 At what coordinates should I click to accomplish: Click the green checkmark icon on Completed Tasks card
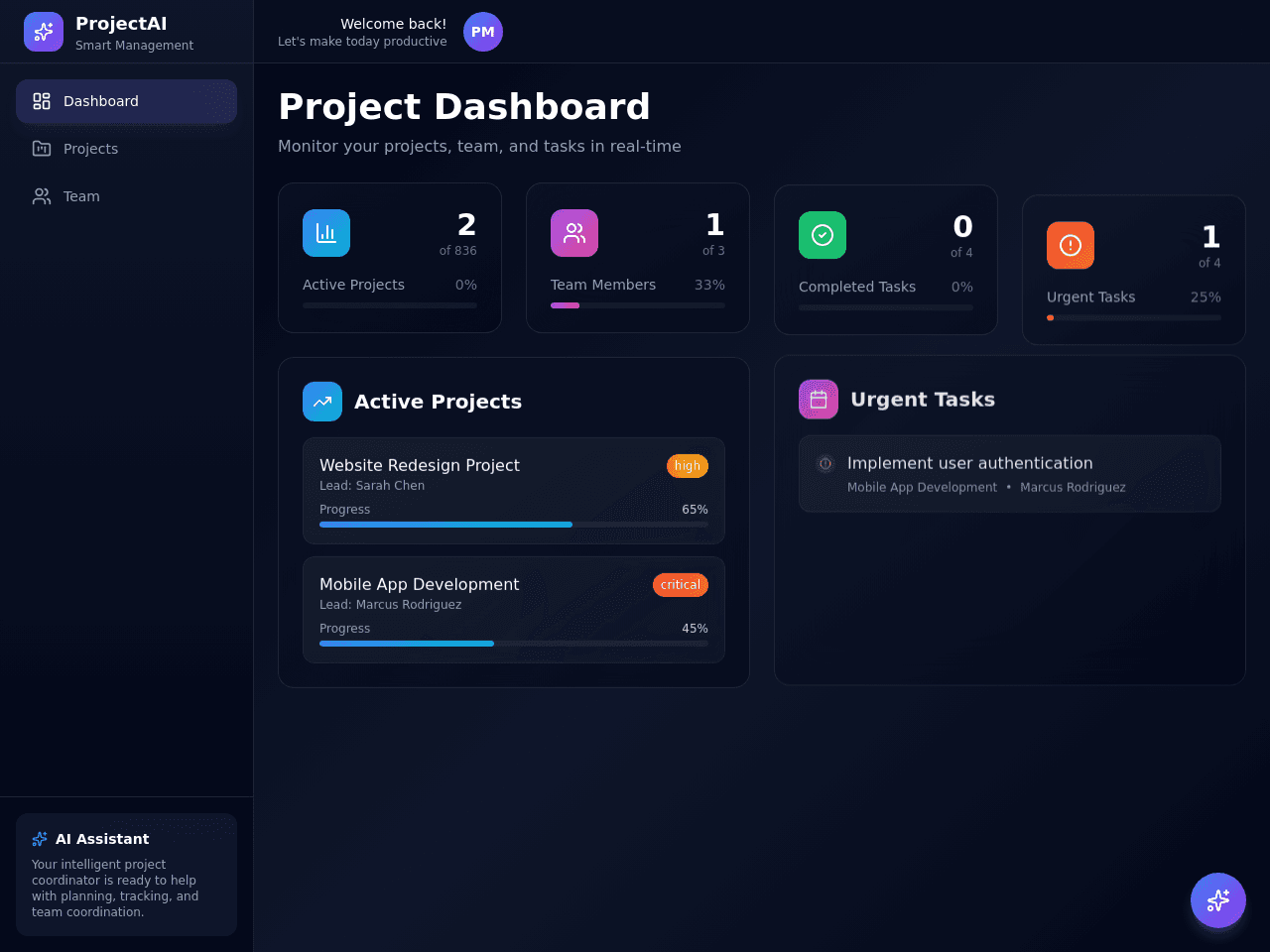click(823, 235)
